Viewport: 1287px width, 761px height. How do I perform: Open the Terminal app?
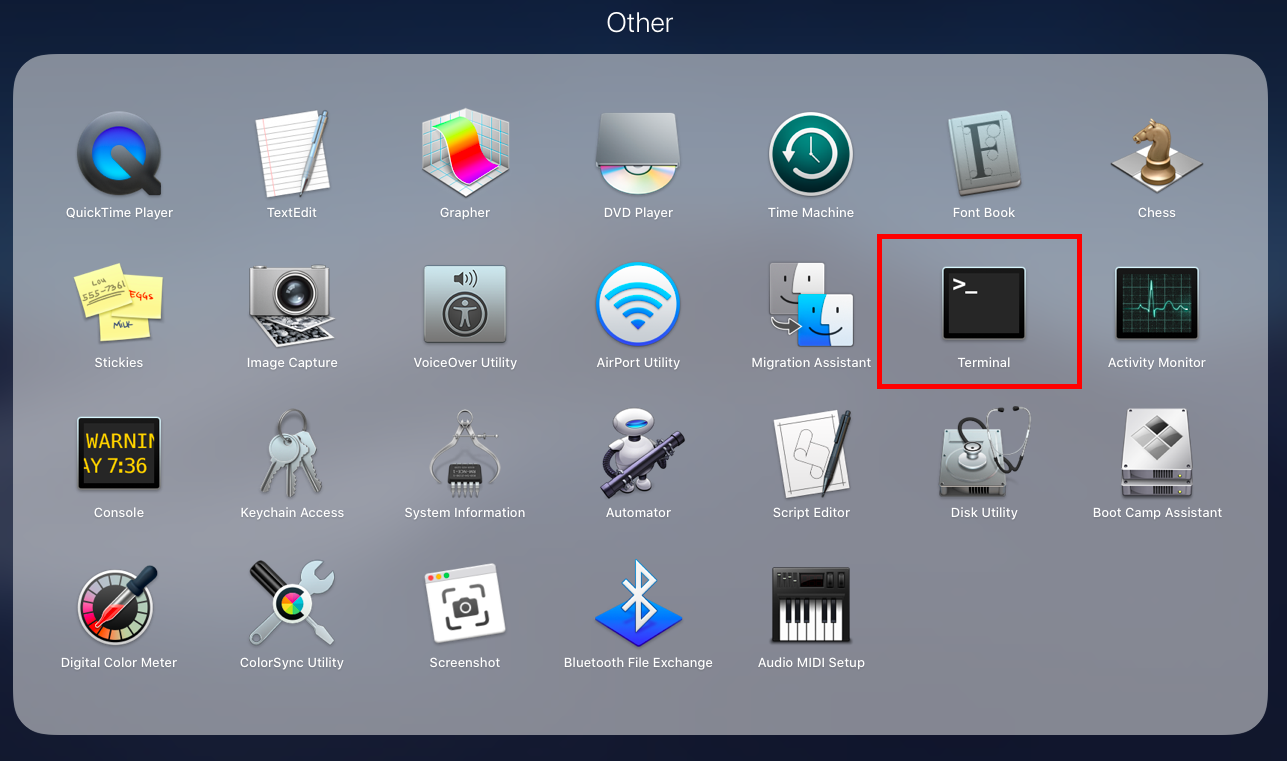pyautogui.click(x=984, y=305)
